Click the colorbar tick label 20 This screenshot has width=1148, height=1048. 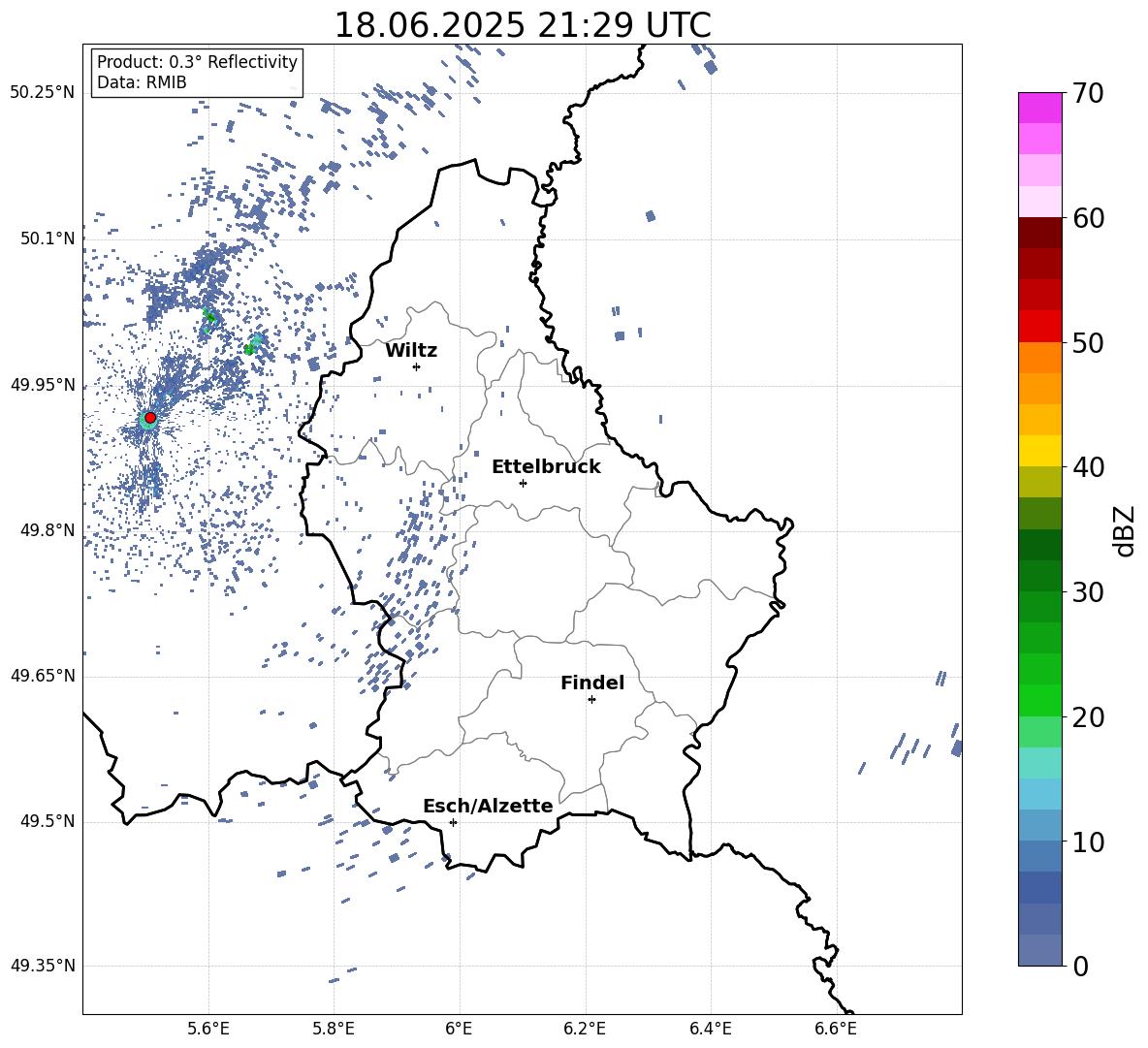click(1088, 717)
